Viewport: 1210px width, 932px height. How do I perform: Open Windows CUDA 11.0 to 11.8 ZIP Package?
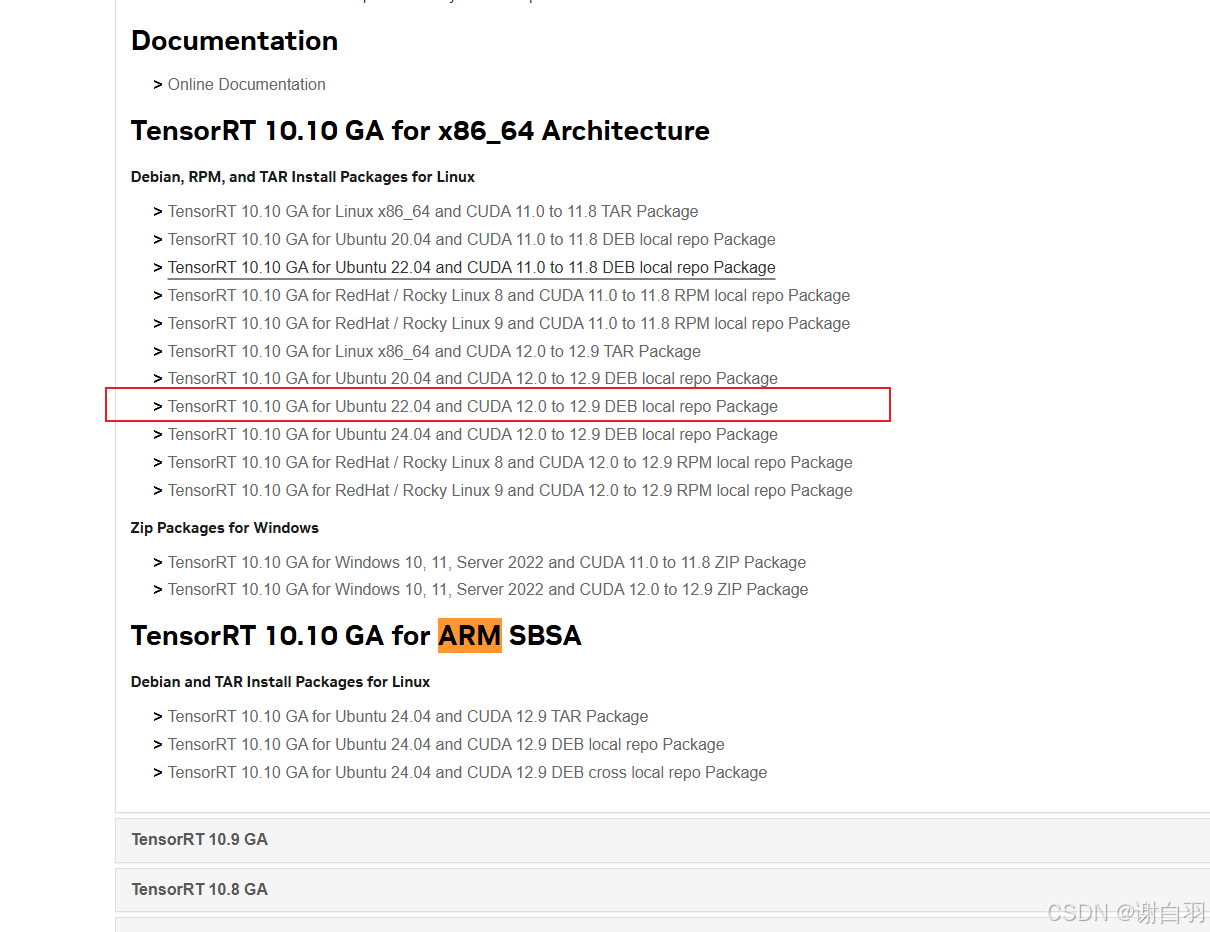tap(487, 563)
